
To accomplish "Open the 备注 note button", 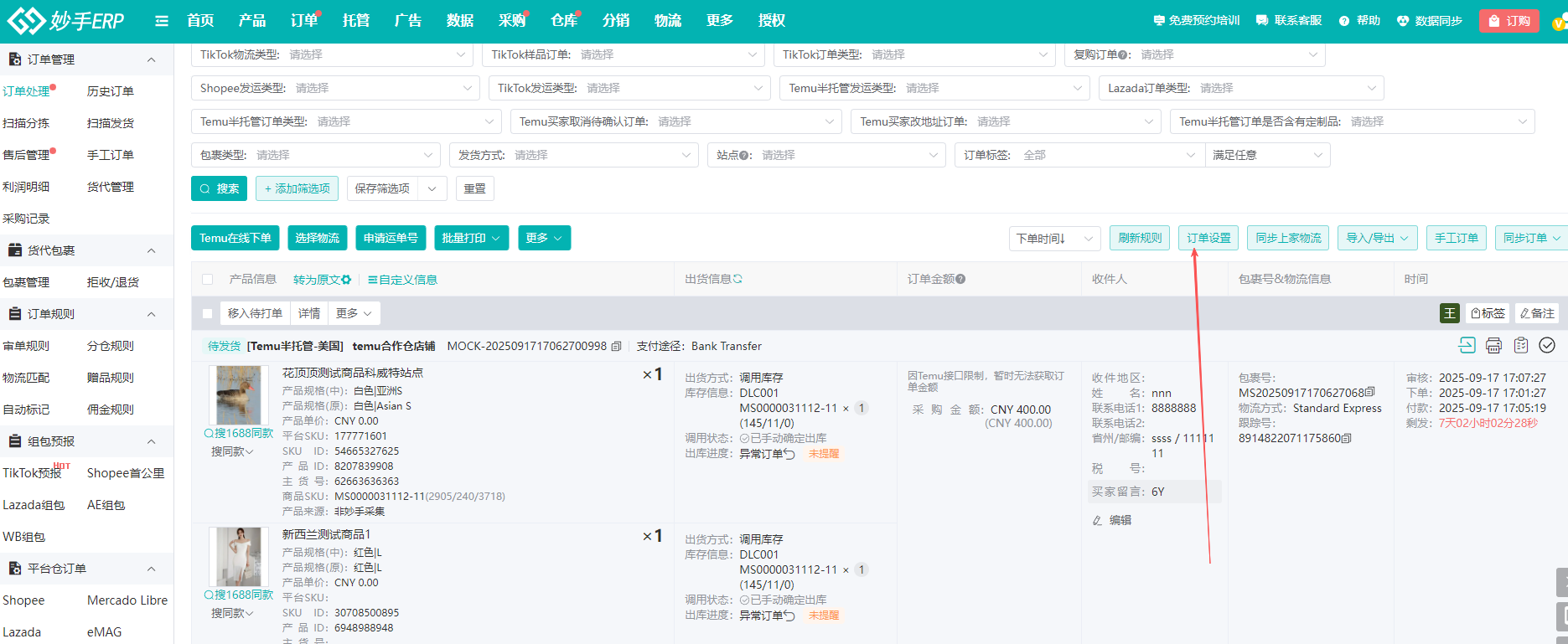I will pyautogui.click(x=1537, y=313).
